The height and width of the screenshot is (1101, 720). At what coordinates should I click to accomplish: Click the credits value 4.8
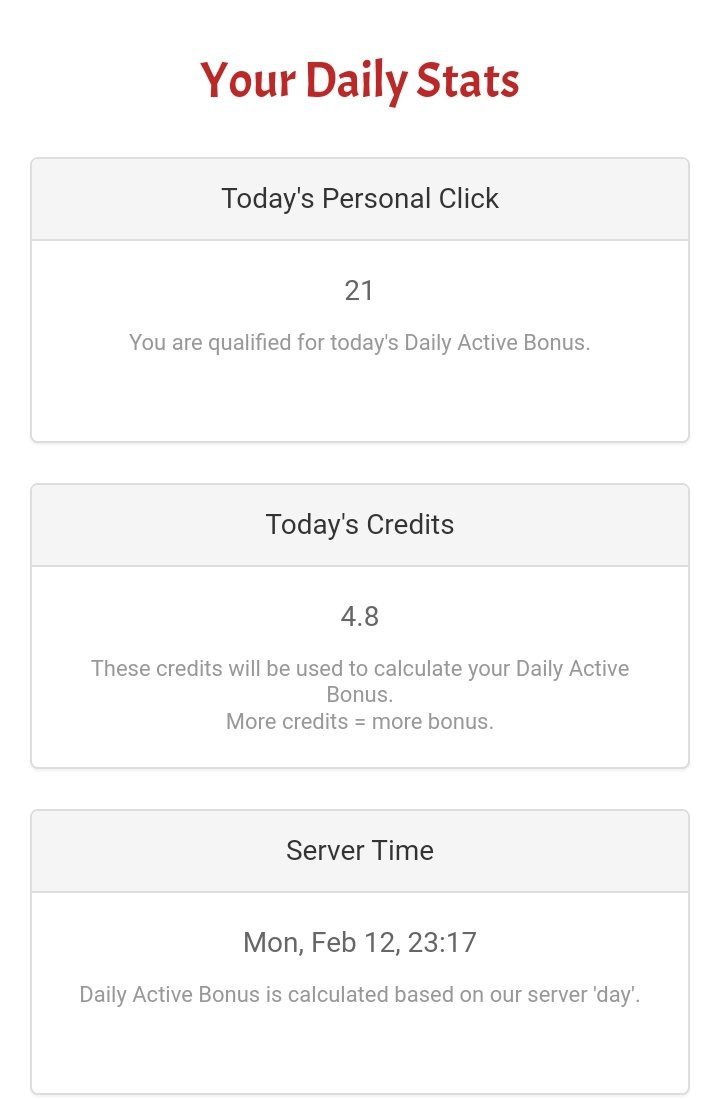pos(360,617)
